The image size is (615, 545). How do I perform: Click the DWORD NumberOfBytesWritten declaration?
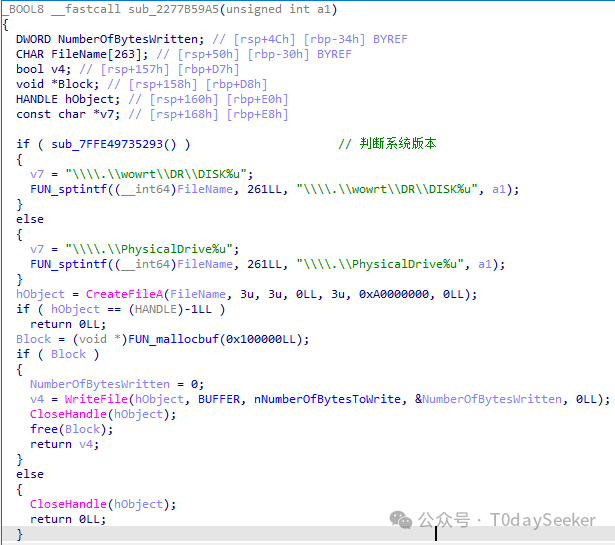(110, 39)
